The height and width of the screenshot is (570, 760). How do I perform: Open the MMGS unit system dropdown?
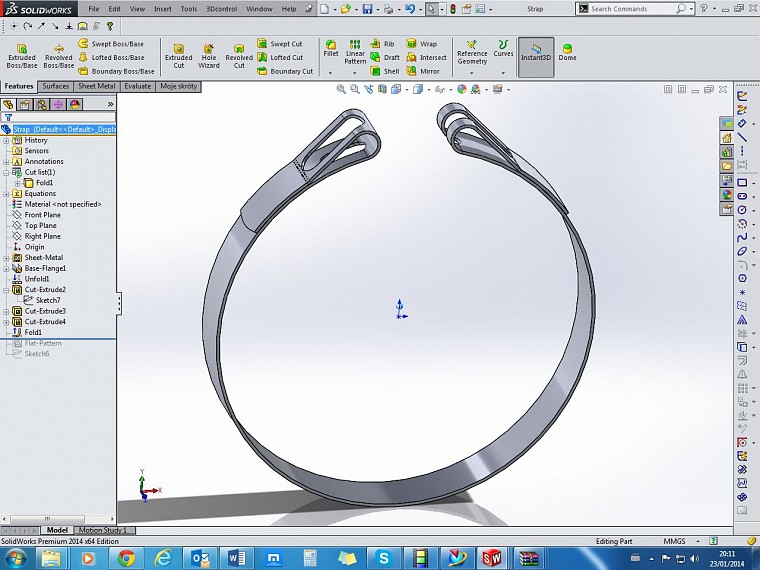[676, 541]
